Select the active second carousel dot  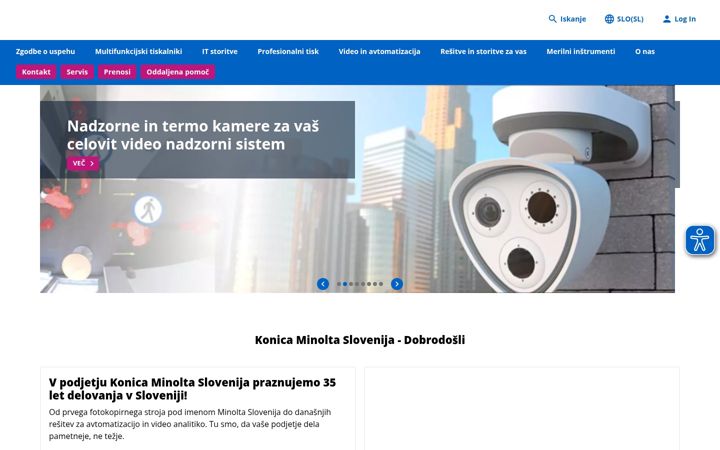(x=345, y=284)
